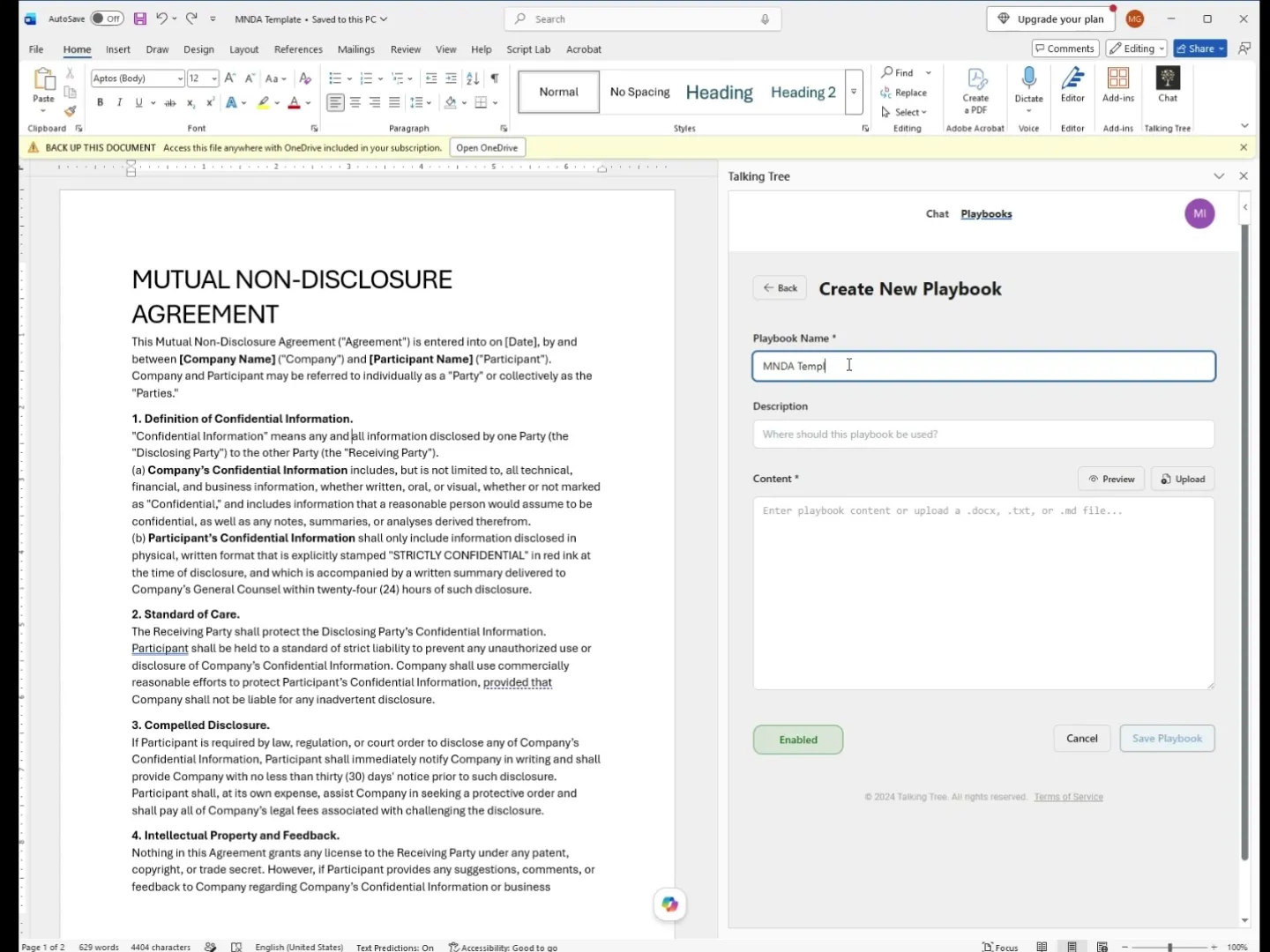The image size is (1270, 952).
Task: Justify the paragraph text
Action: [394, 103]
